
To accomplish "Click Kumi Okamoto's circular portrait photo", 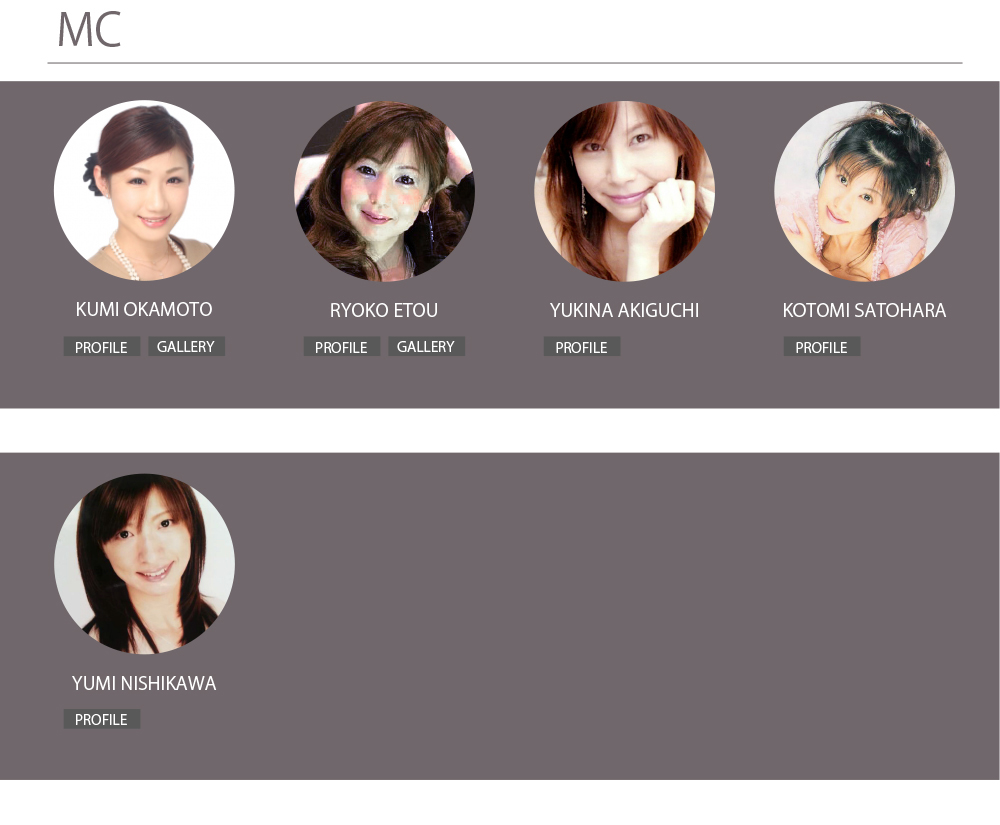I will click(x=144, y=191).
